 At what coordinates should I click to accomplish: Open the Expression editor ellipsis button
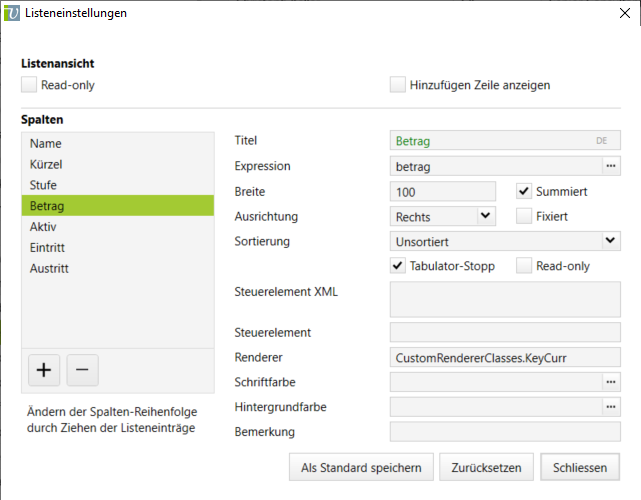click(x=611, y=166)
